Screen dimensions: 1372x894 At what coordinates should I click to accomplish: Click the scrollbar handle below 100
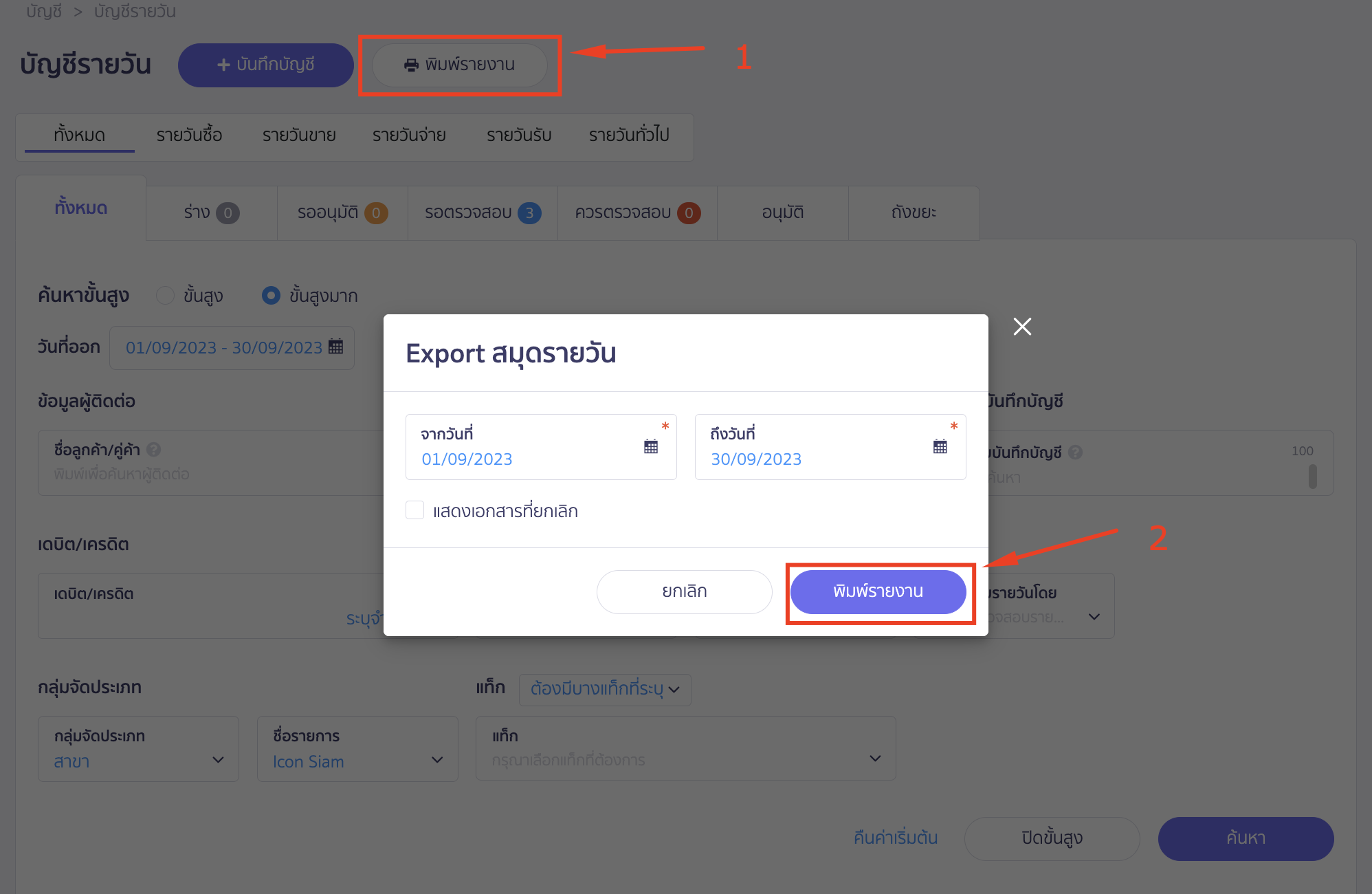click(x=1313, y=476)
